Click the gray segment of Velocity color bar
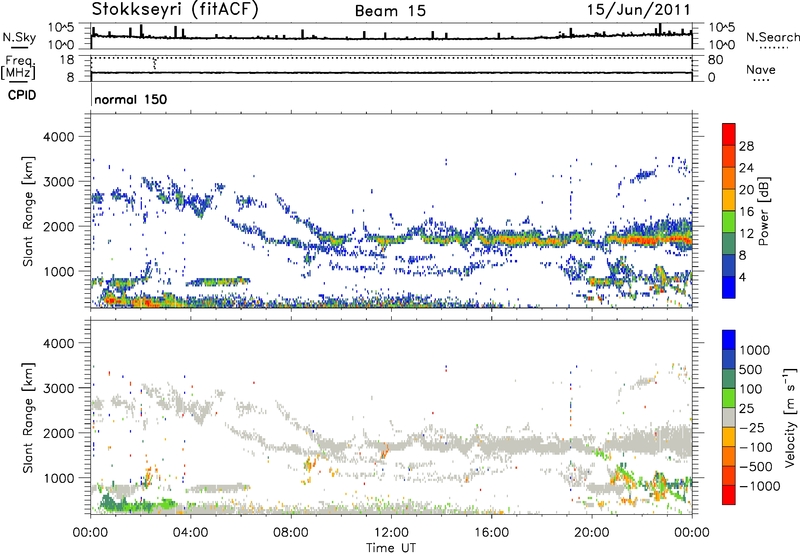Viewport: 800px width, 554px height. point(729,418)
